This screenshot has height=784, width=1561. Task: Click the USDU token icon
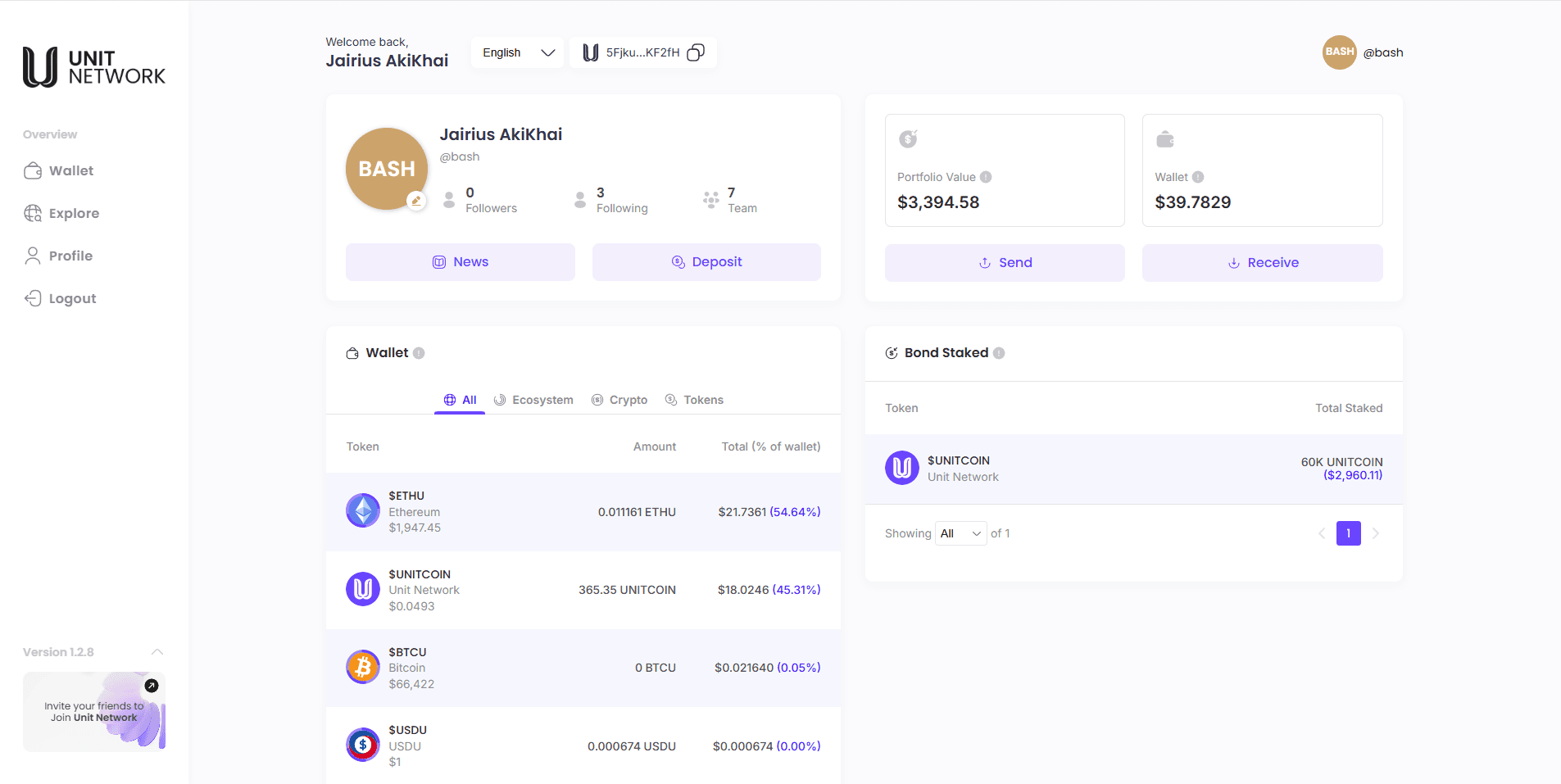(x=363, y=745)
